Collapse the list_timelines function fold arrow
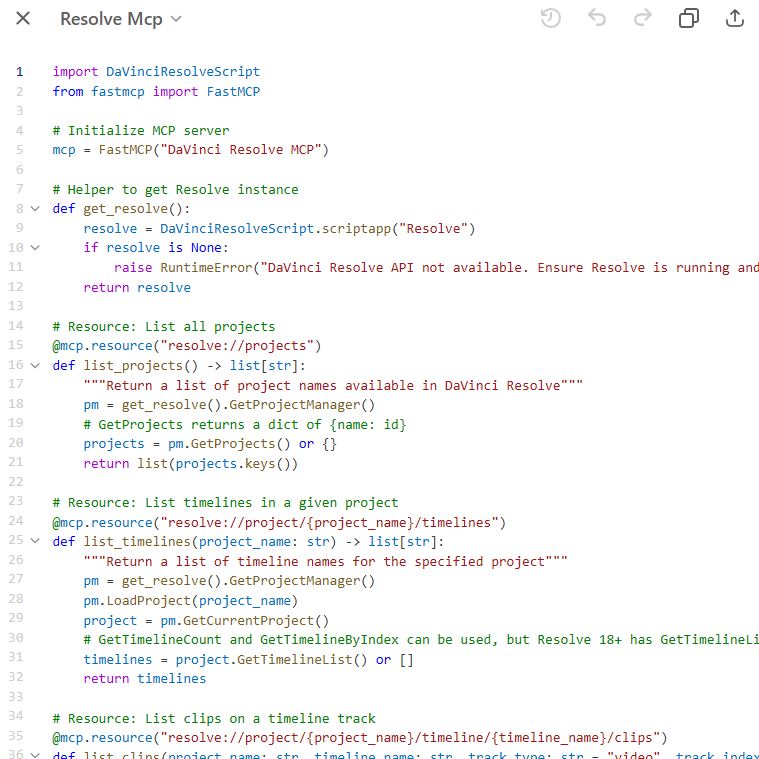The width and height of the screenshot is (759, 759). click(x=35, y=541)
